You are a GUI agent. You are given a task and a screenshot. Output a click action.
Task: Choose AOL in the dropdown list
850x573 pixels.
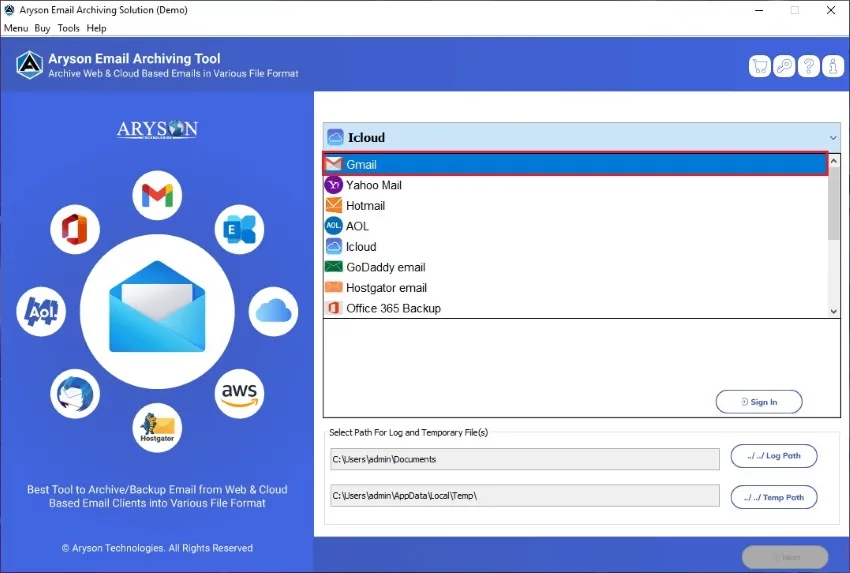(576, 226)
